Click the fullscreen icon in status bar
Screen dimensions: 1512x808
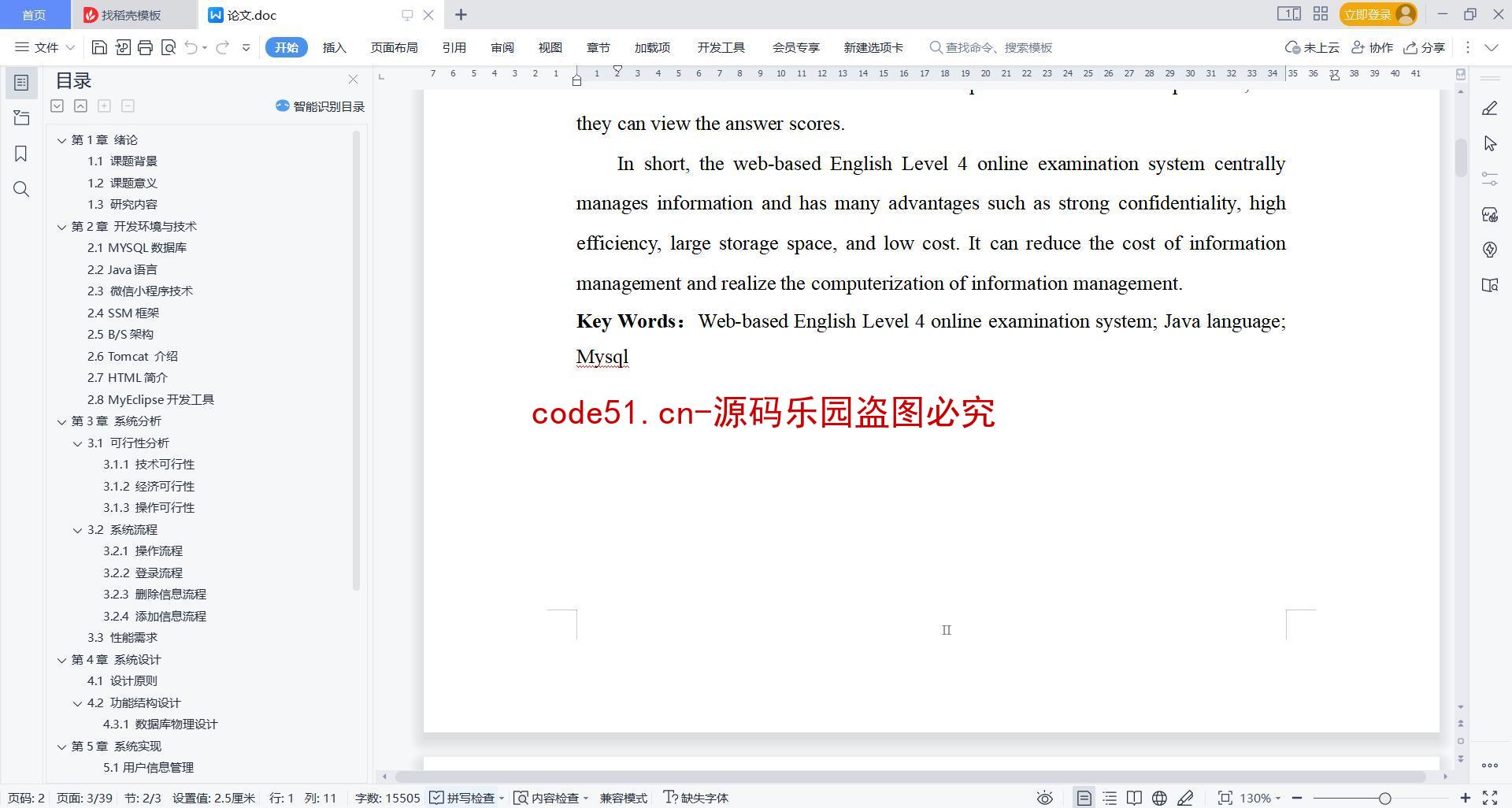pos(1490,798)
